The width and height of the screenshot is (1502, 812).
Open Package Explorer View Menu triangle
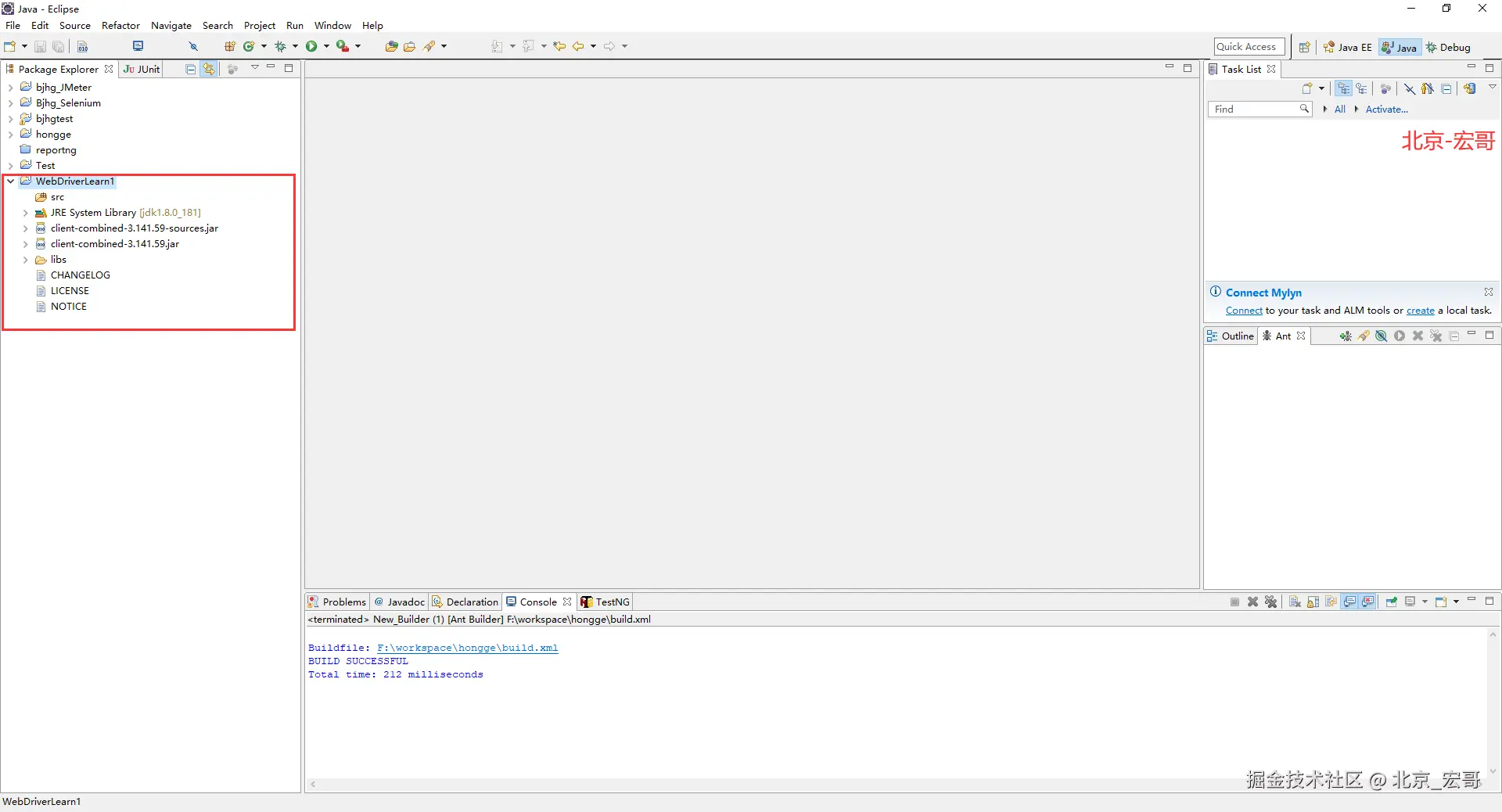pos(254,68)
